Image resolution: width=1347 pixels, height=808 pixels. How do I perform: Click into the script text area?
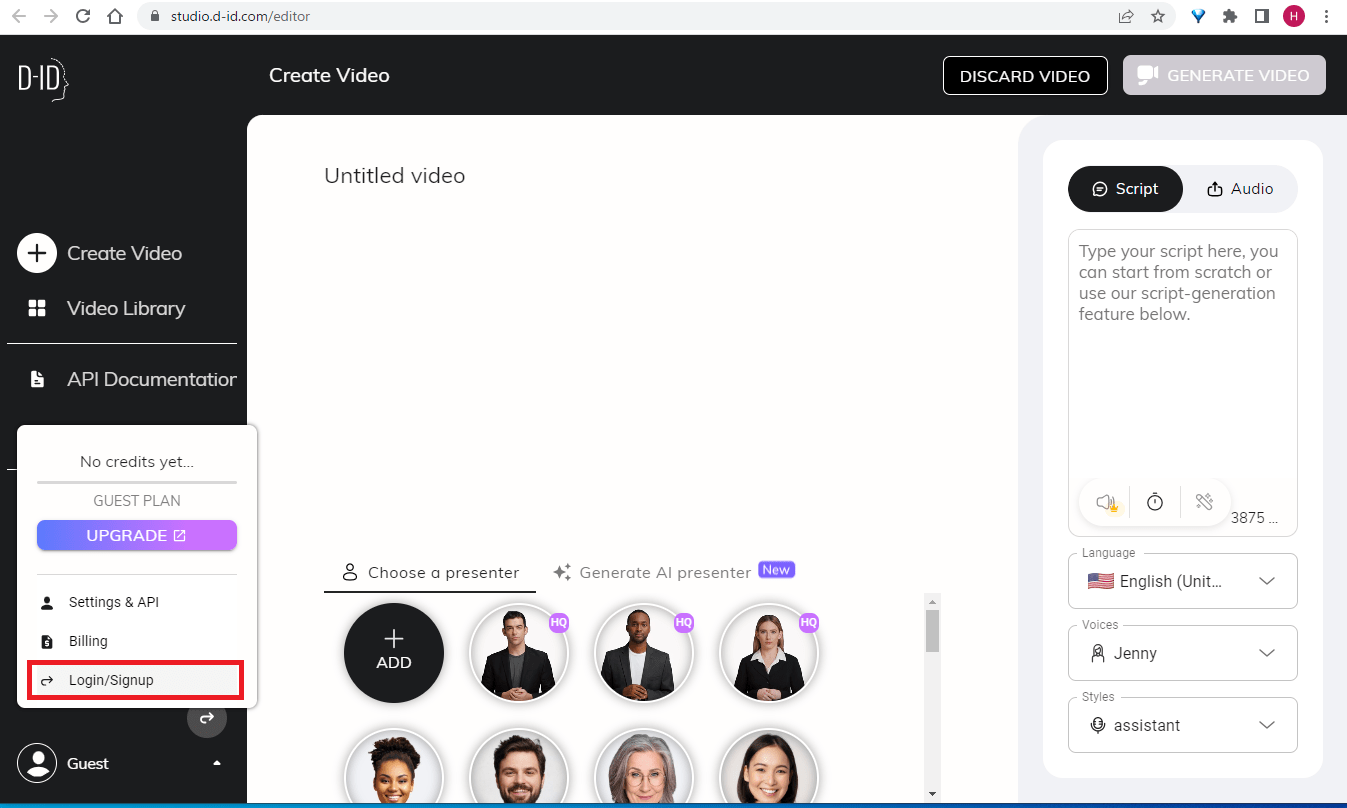tap(1182, 355)
